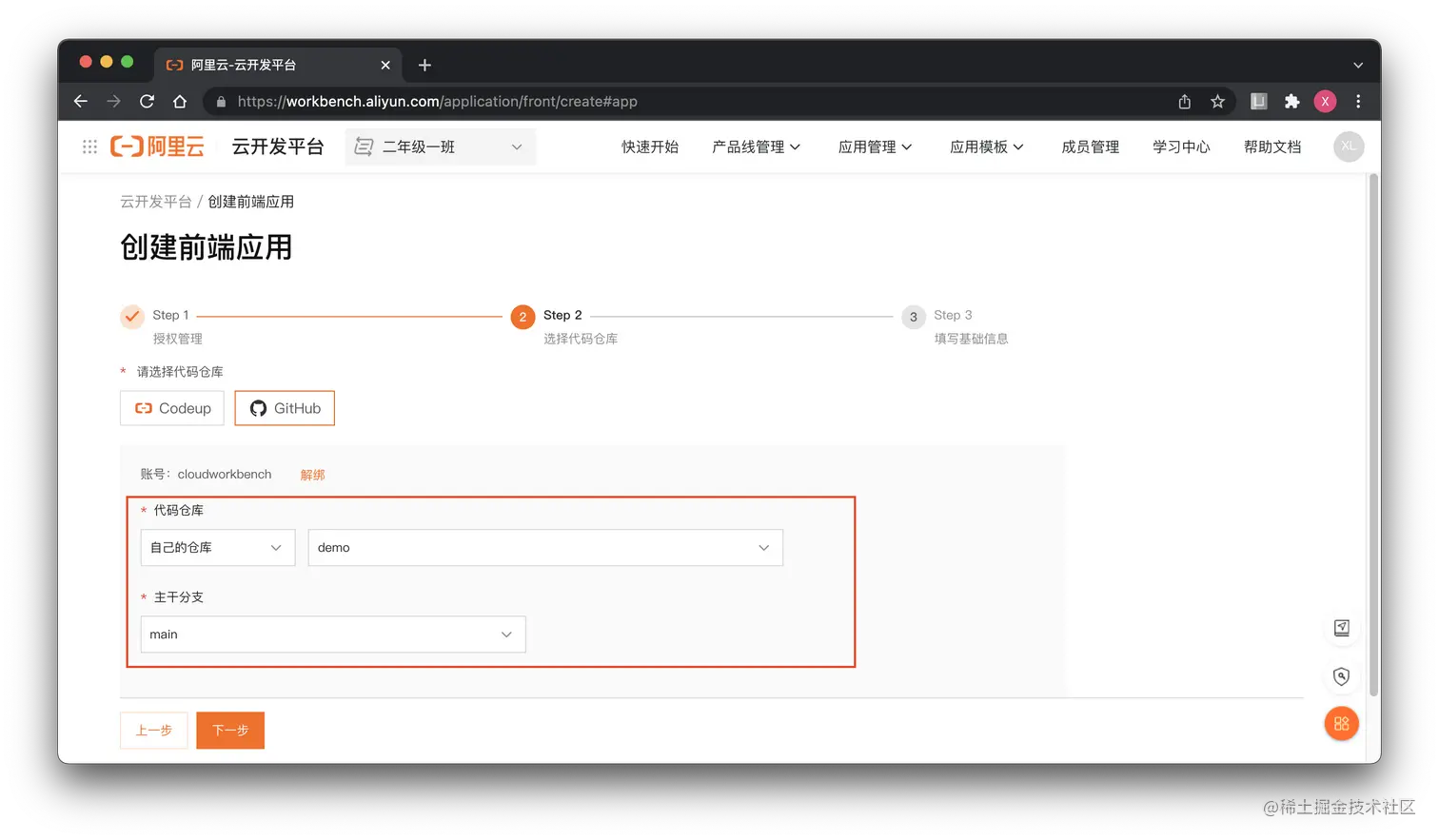The height and width of the screenshot is (840, 1439).
Task: Open the extensions puzzle icon
Action: tap(1291, 101)
